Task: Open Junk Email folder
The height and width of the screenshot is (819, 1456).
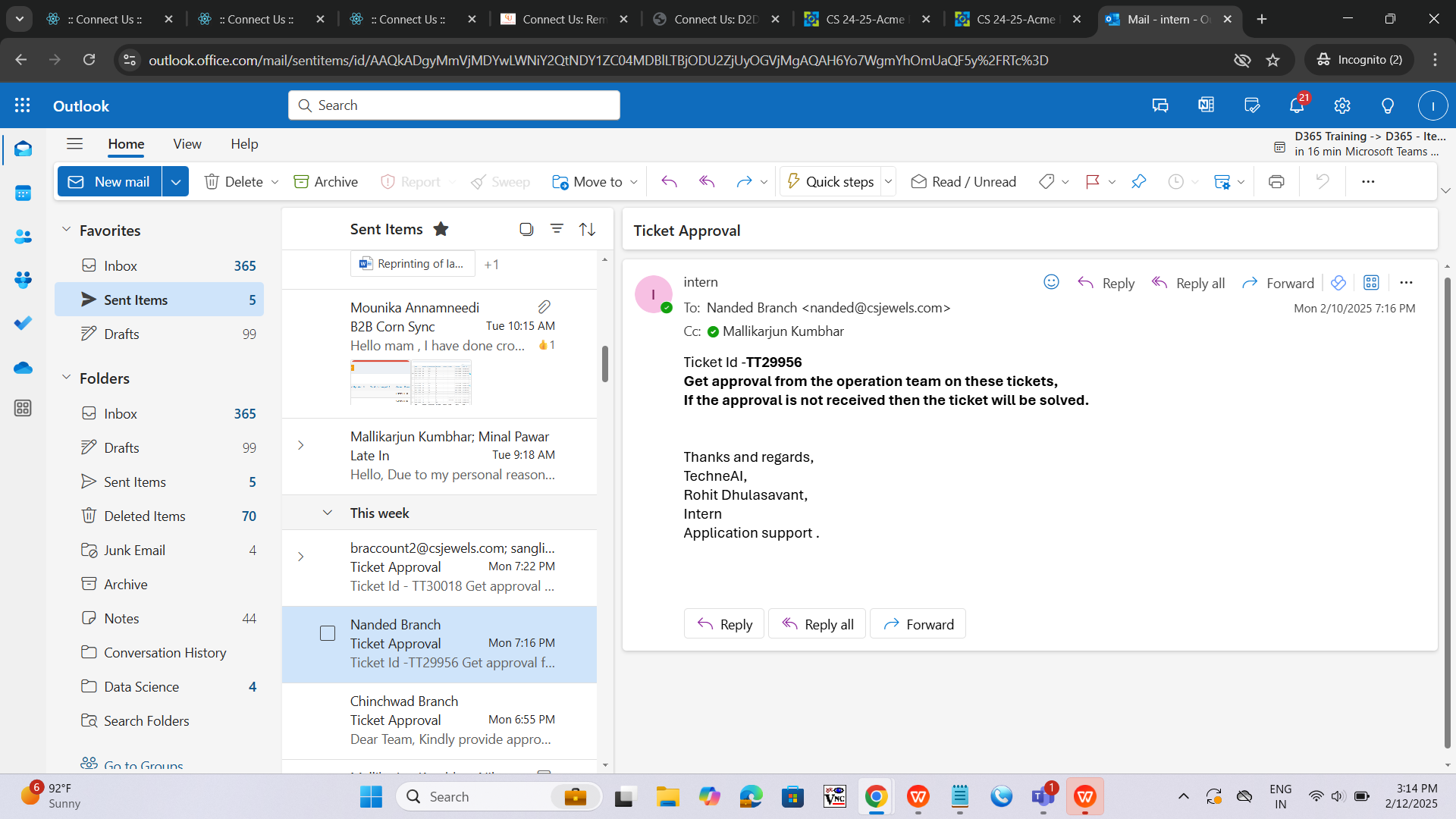Action: 159,550
